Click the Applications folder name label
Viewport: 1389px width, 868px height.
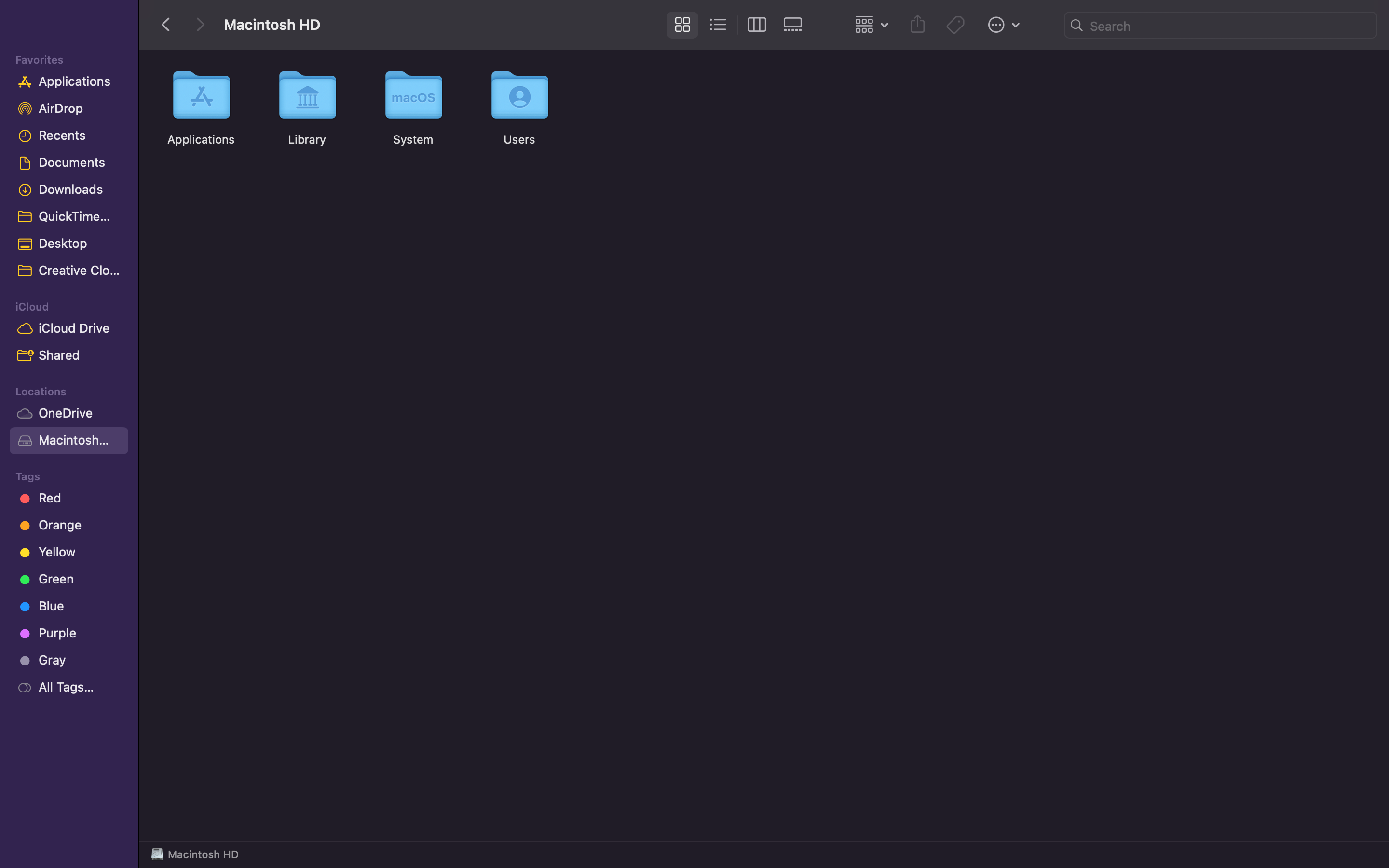click(201, 139)
